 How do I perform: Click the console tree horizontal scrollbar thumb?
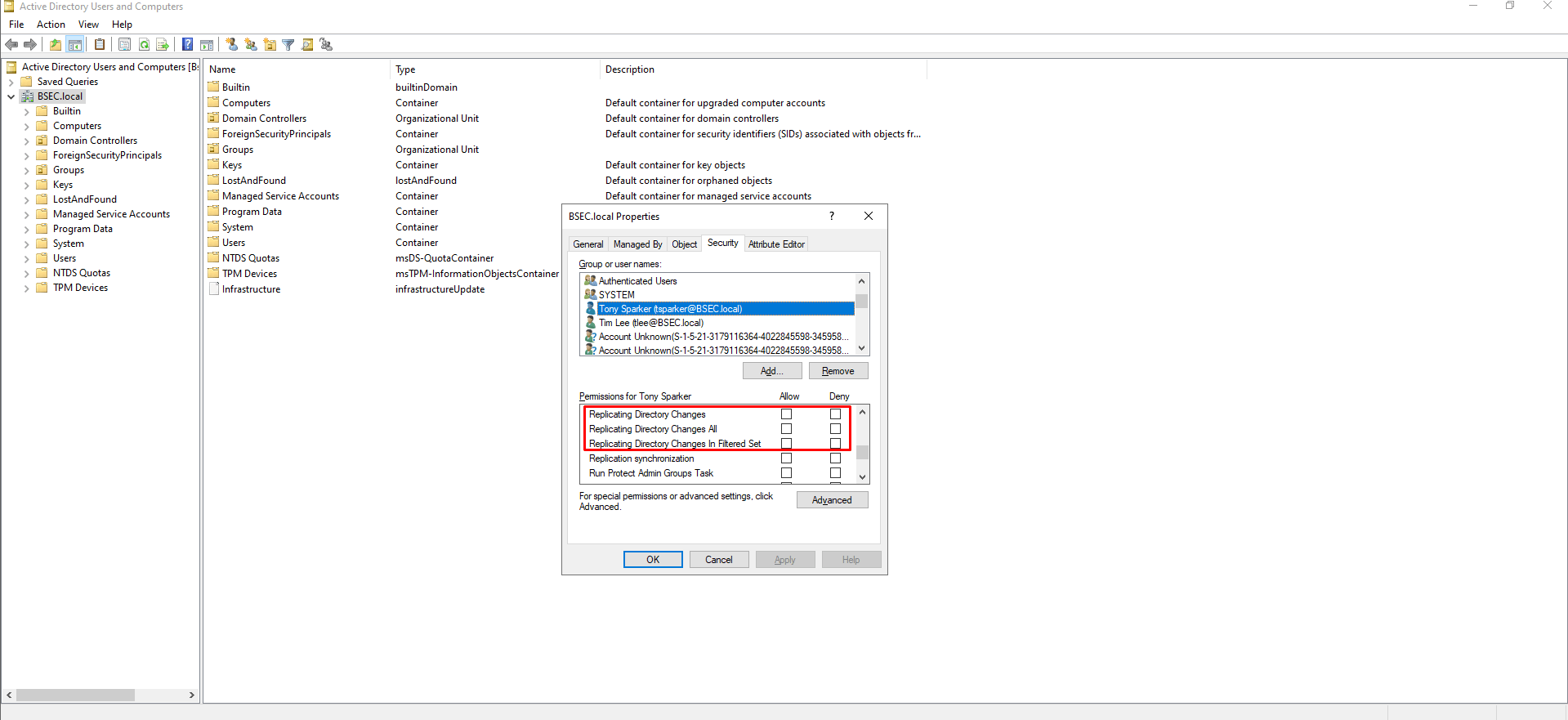tap(75, 695)
